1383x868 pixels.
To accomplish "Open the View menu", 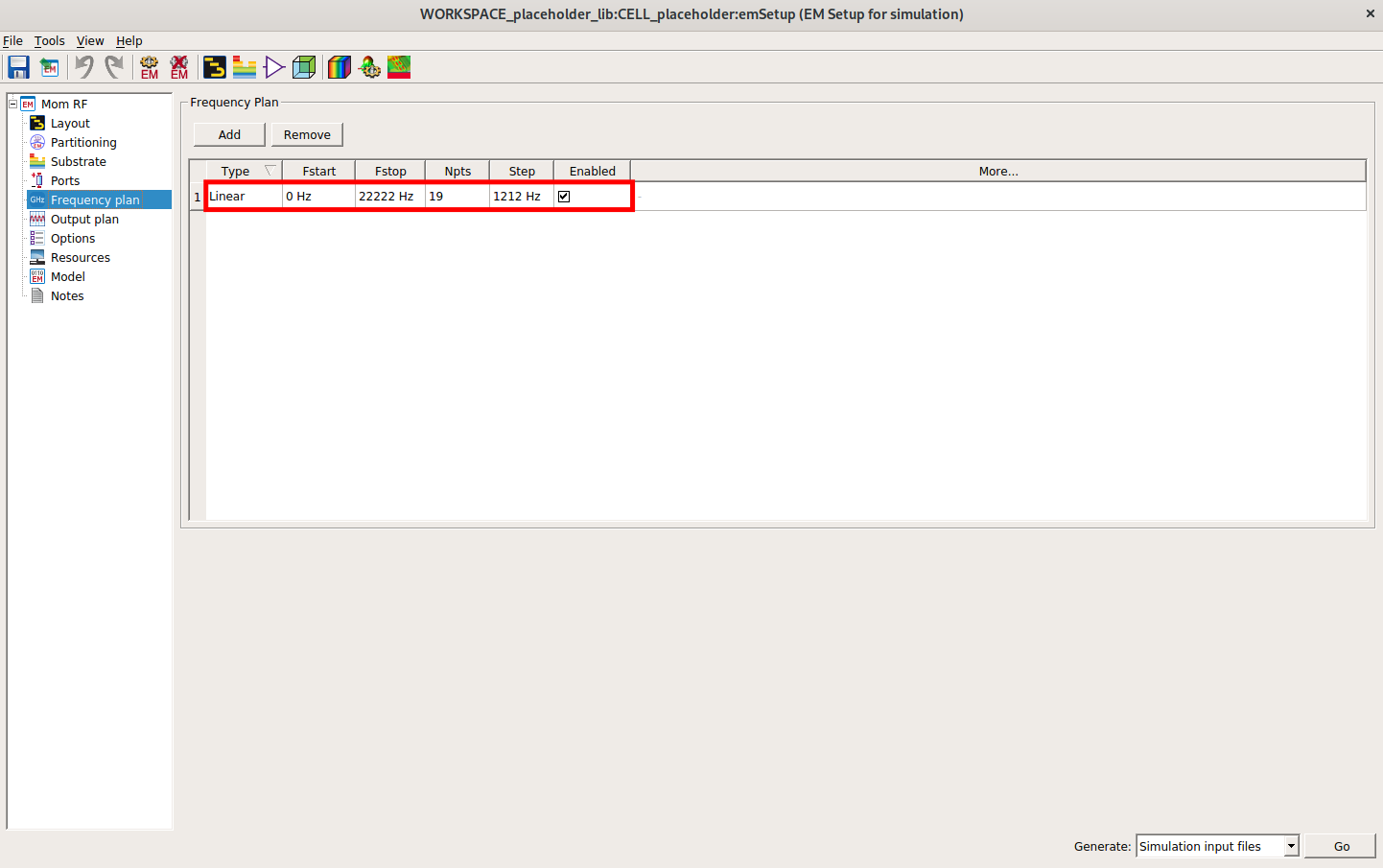I will (90, 40).
